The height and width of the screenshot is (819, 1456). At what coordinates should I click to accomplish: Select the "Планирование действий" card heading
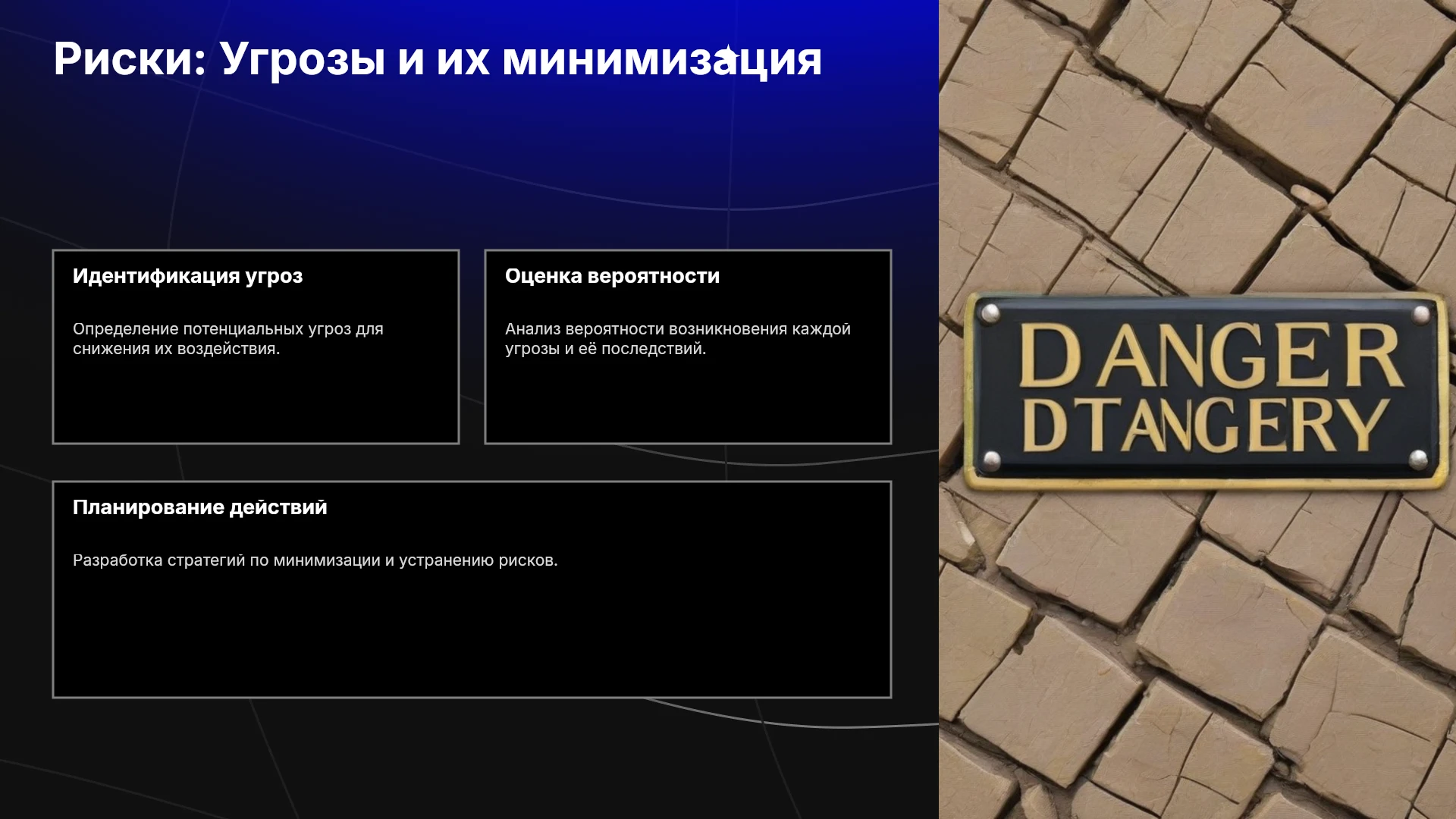point(200,507)
